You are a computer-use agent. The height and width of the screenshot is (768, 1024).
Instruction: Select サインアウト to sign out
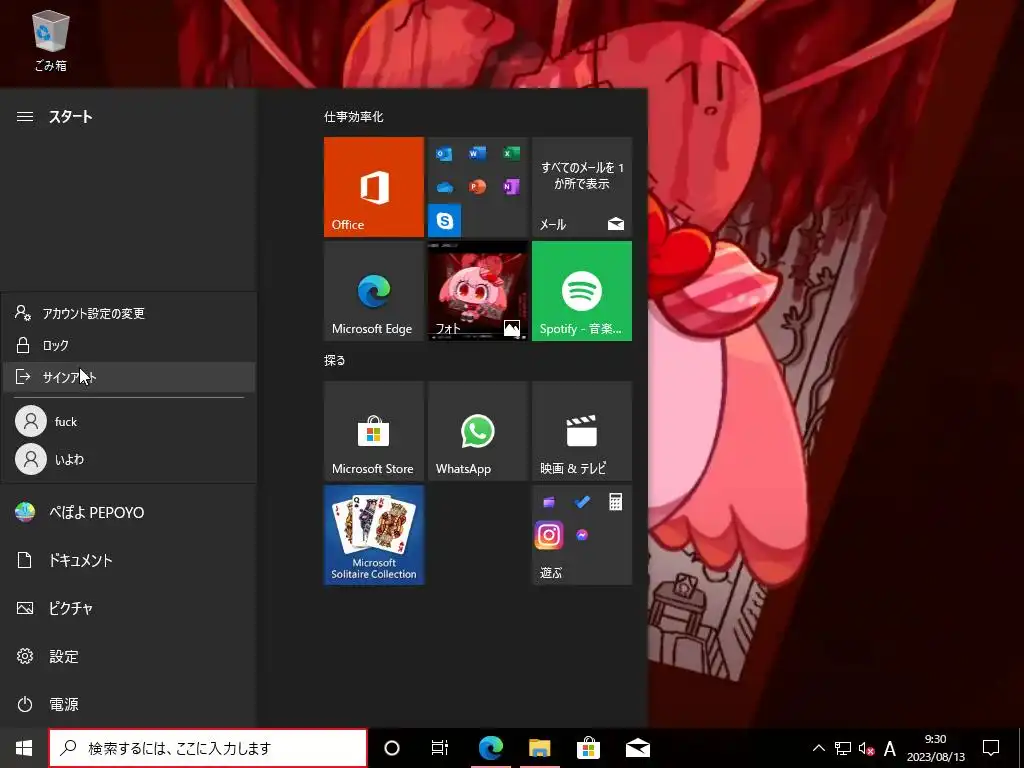[129, 377]
